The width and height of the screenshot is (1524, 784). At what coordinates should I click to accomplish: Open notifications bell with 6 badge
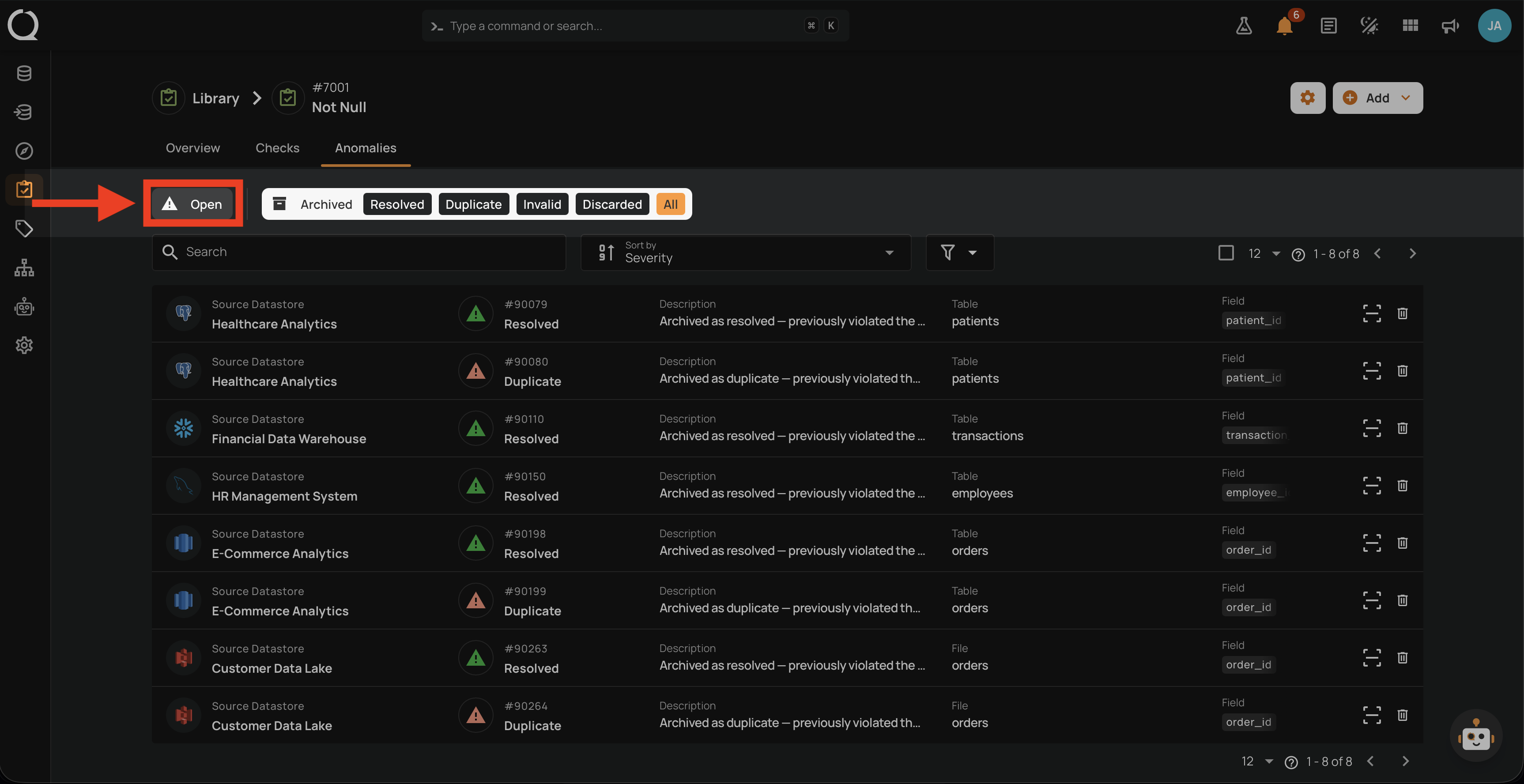pyautogui.click(x=1285, y=26)
